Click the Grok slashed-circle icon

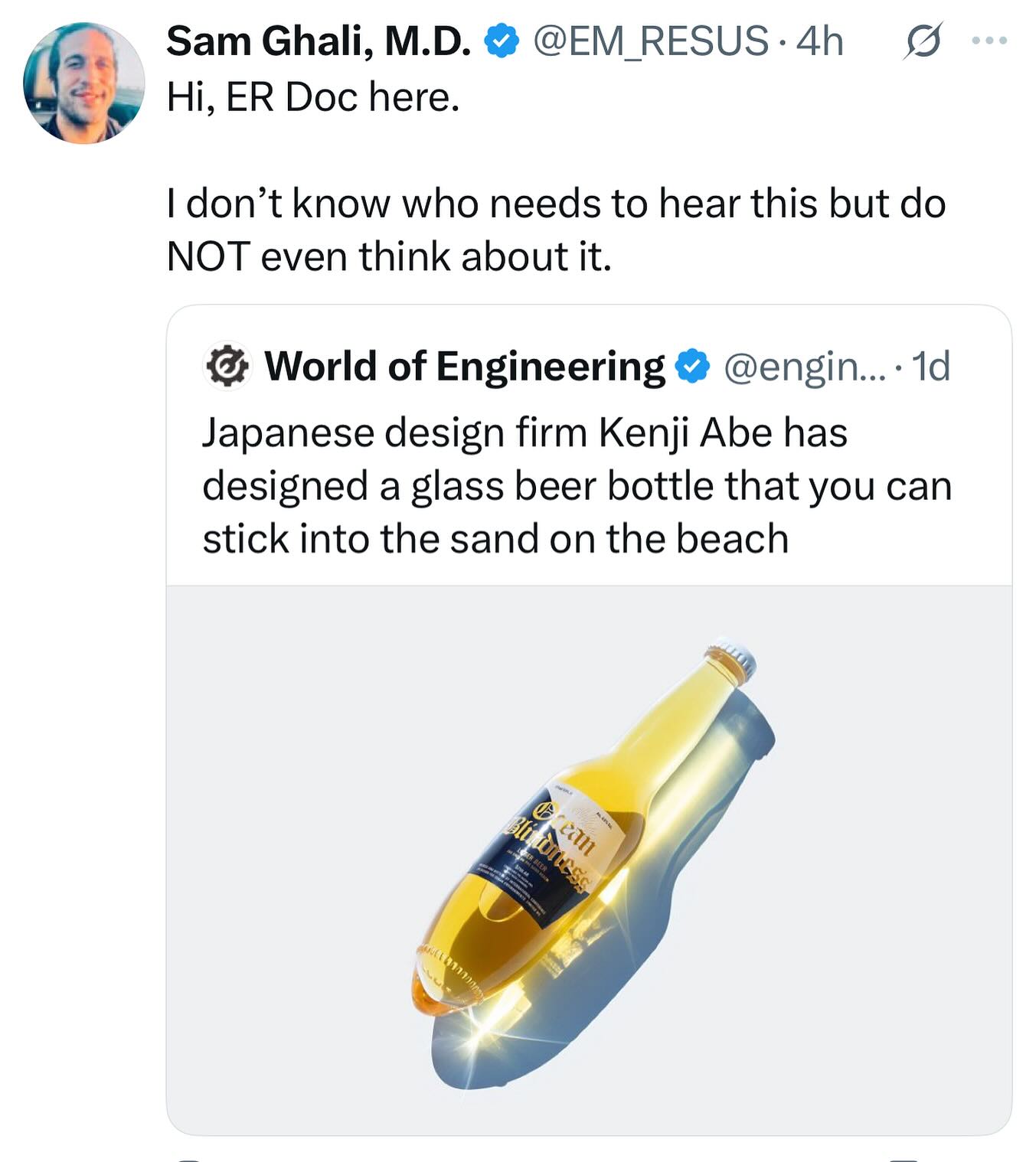click(x=922, y=41)
